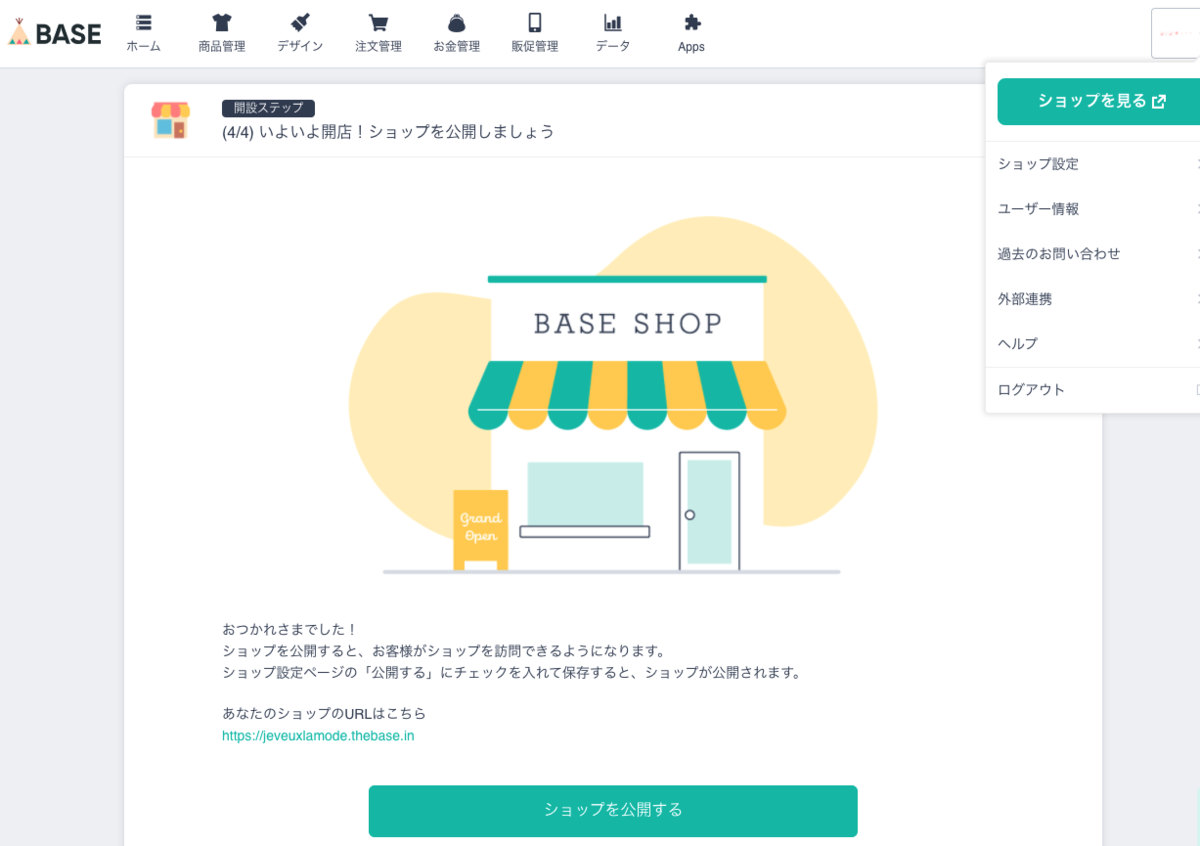Open the ホーム (Home) section
1200x846 pixels.
coord(143,30)
